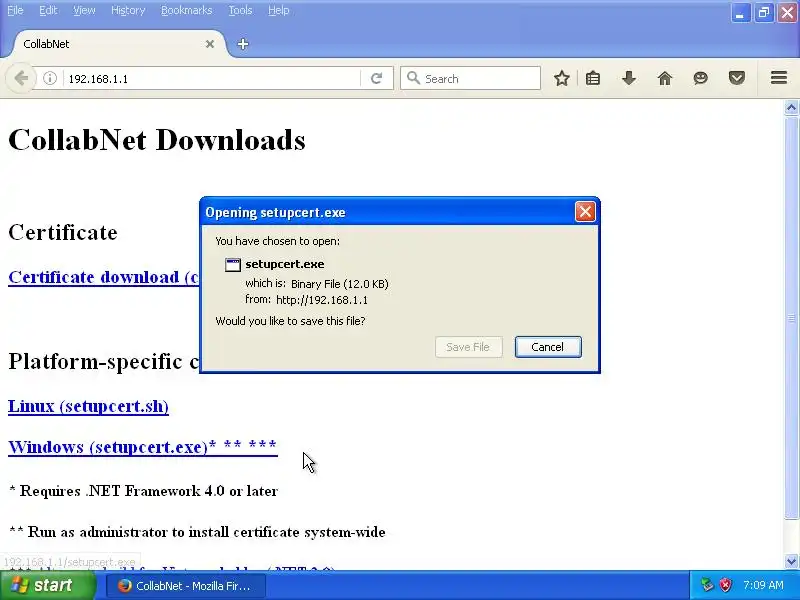The height and width of the screenshot is (600, 800).
Task: Minimize the Firefox window
Action: point(740,13)
